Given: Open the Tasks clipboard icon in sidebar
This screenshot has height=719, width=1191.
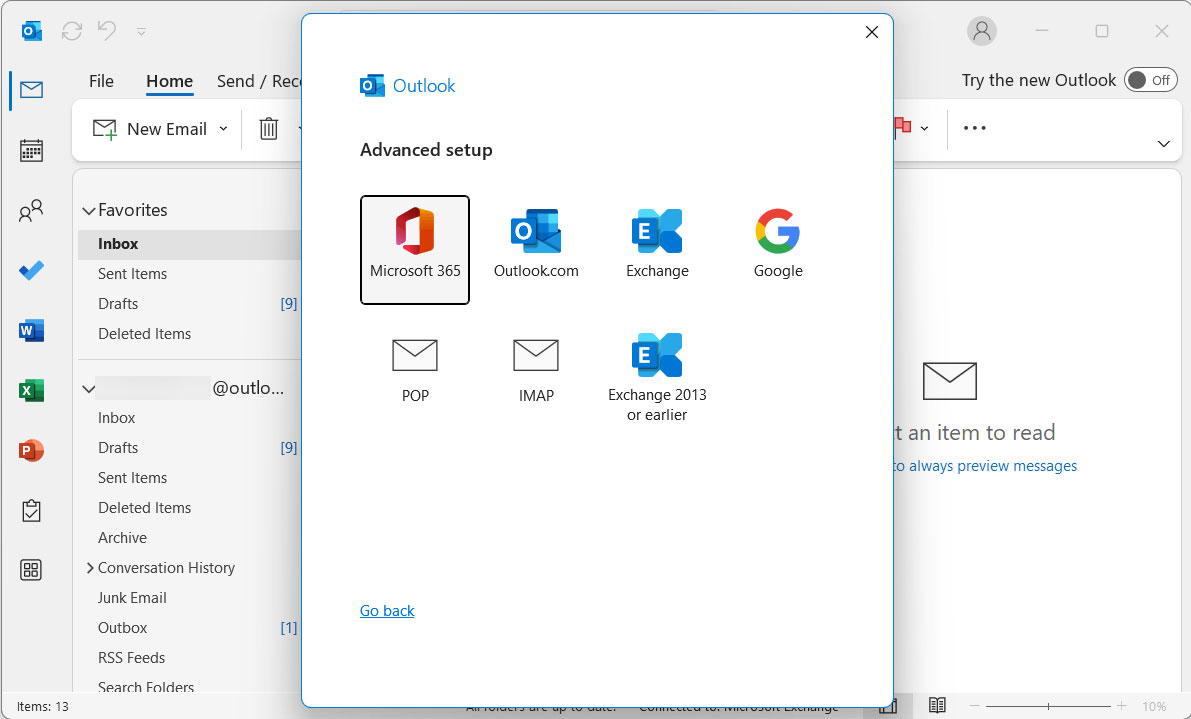Looking at the screenshot, I should pyautogui.click(x=31, y=510).
